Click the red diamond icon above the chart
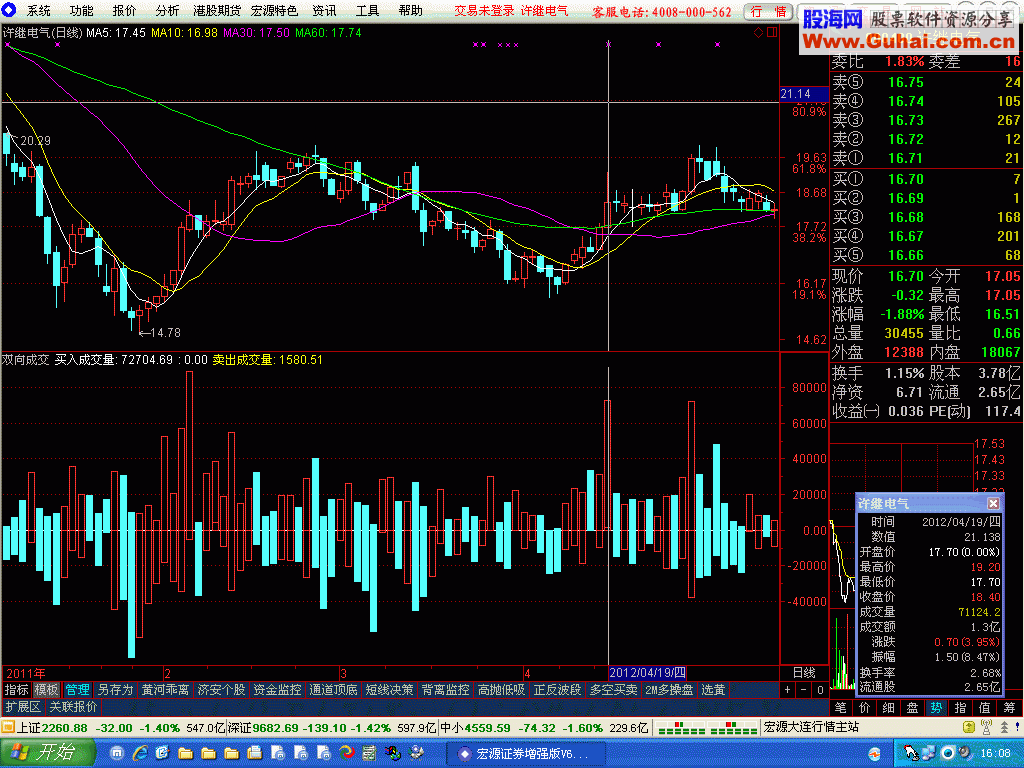This screenshot has width=1024, height=768. point(758,33)
